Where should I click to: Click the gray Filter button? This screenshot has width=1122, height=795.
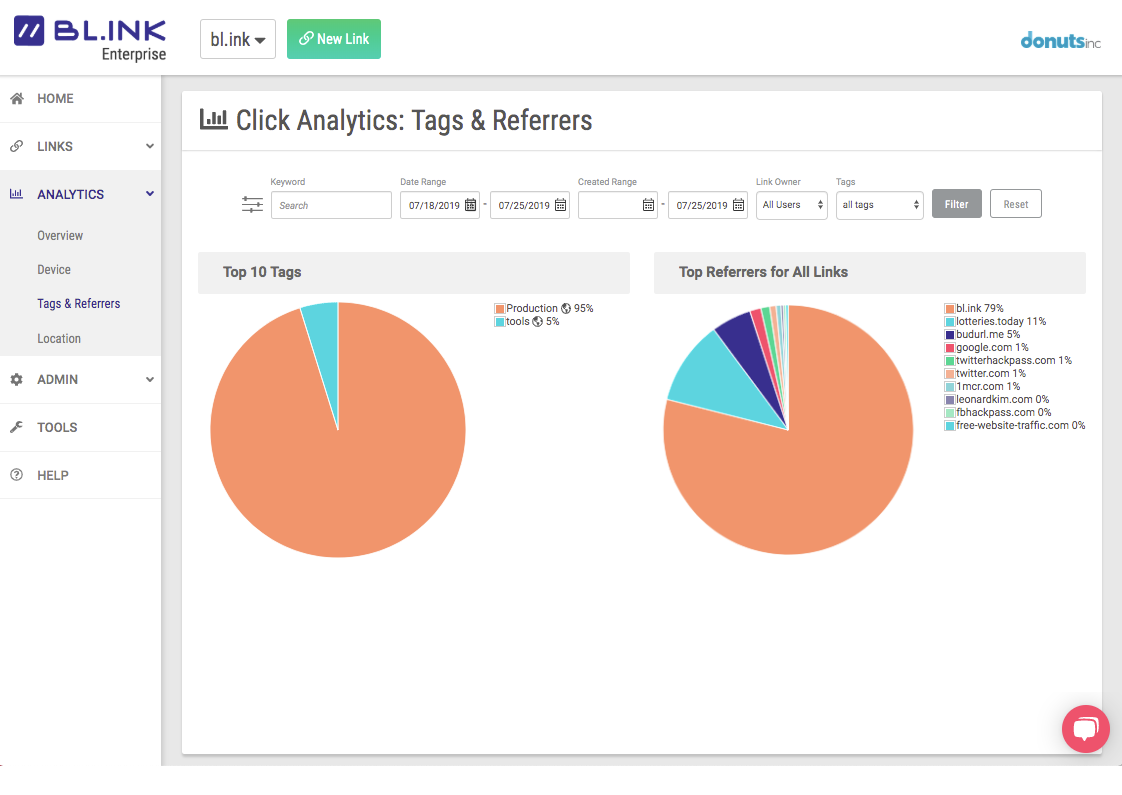tap(956, 204)
